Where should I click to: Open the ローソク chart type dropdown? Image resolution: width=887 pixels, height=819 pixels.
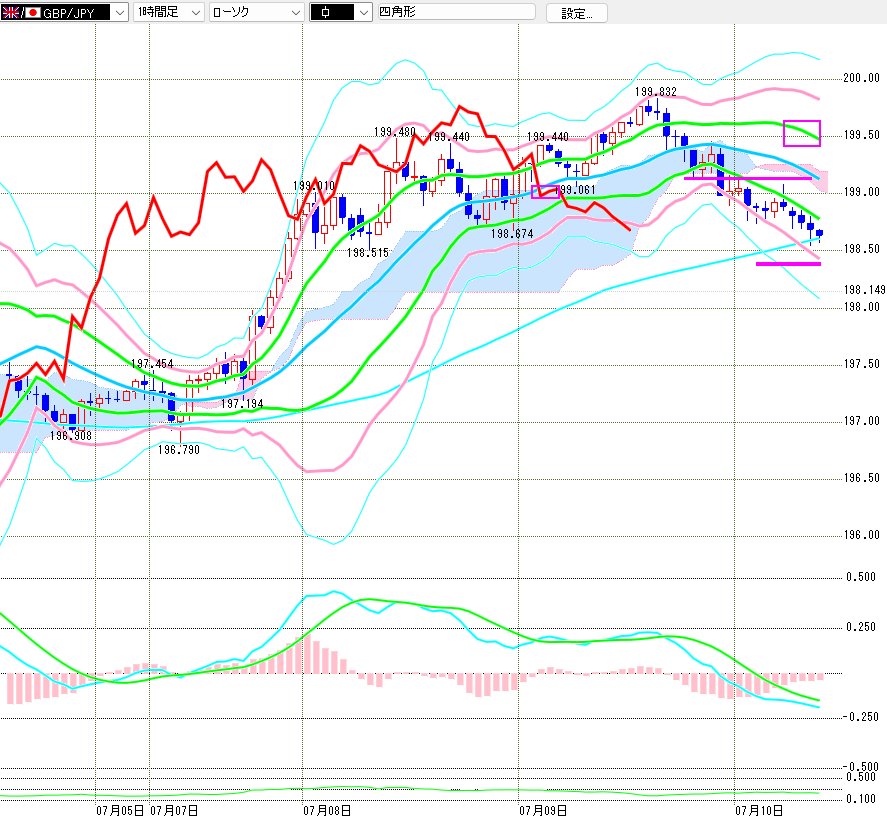point(257,12)
